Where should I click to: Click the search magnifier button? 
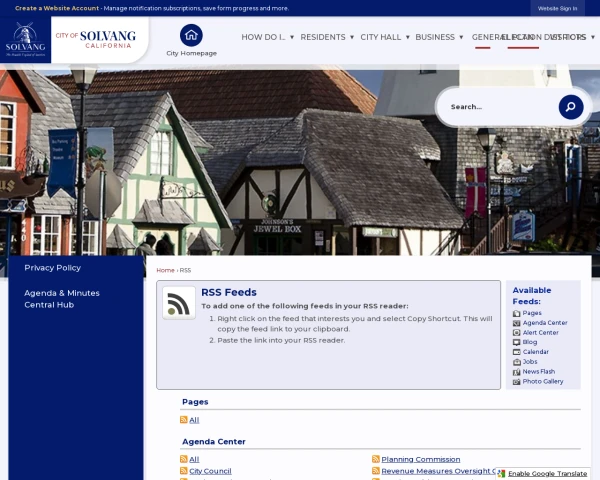click(570, 107)
